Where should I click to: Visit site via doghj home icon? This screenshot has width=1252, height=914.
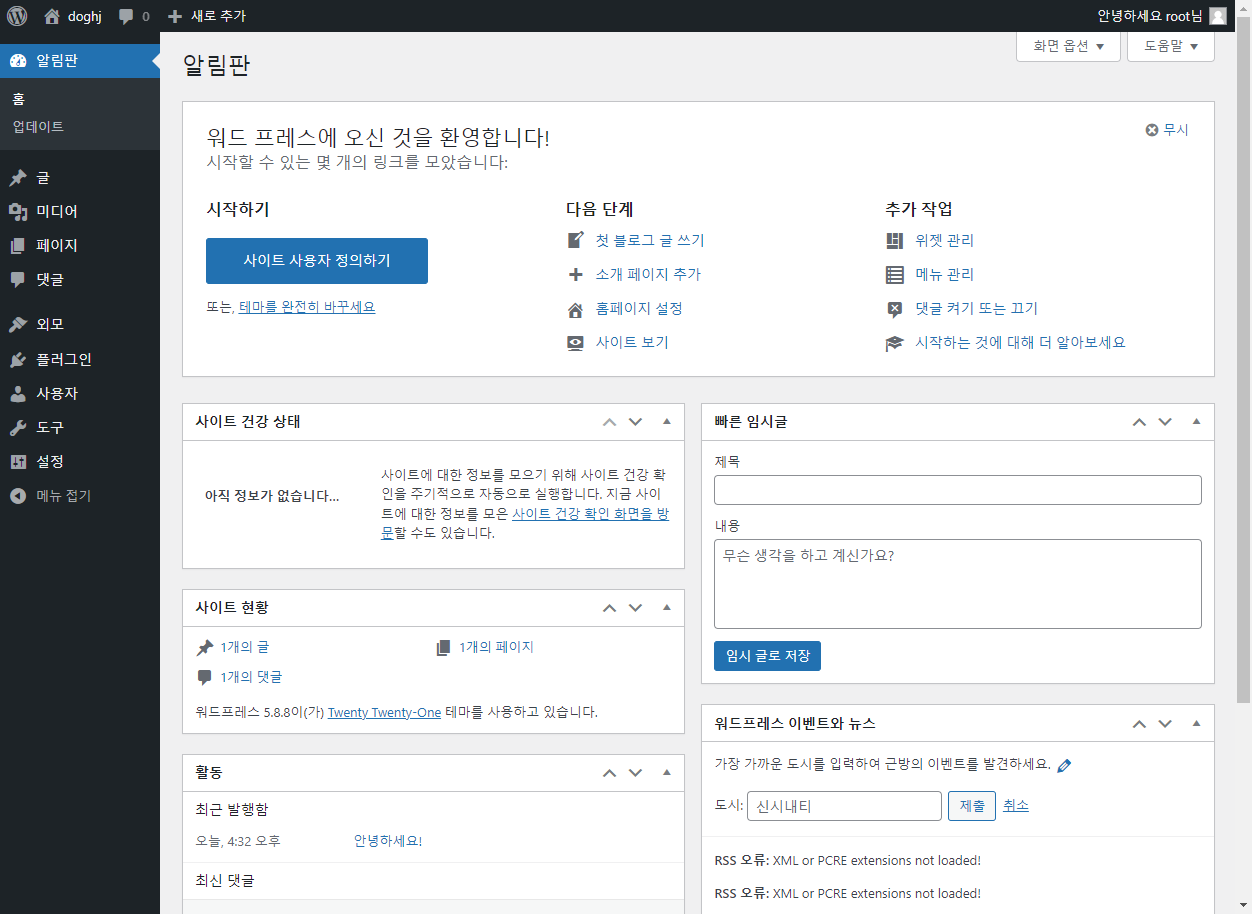click(x=73, y=16)
